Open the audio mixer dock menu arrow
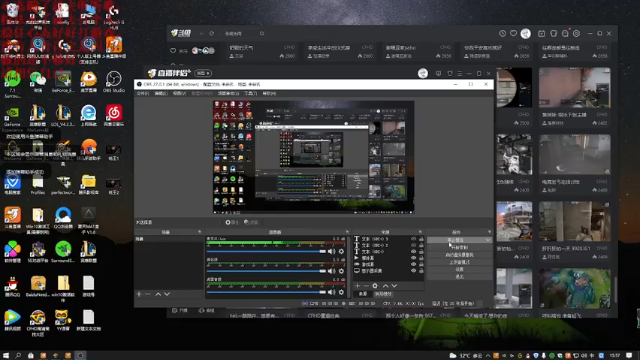Viewport: 640px width, 360px height. [347, 232]
